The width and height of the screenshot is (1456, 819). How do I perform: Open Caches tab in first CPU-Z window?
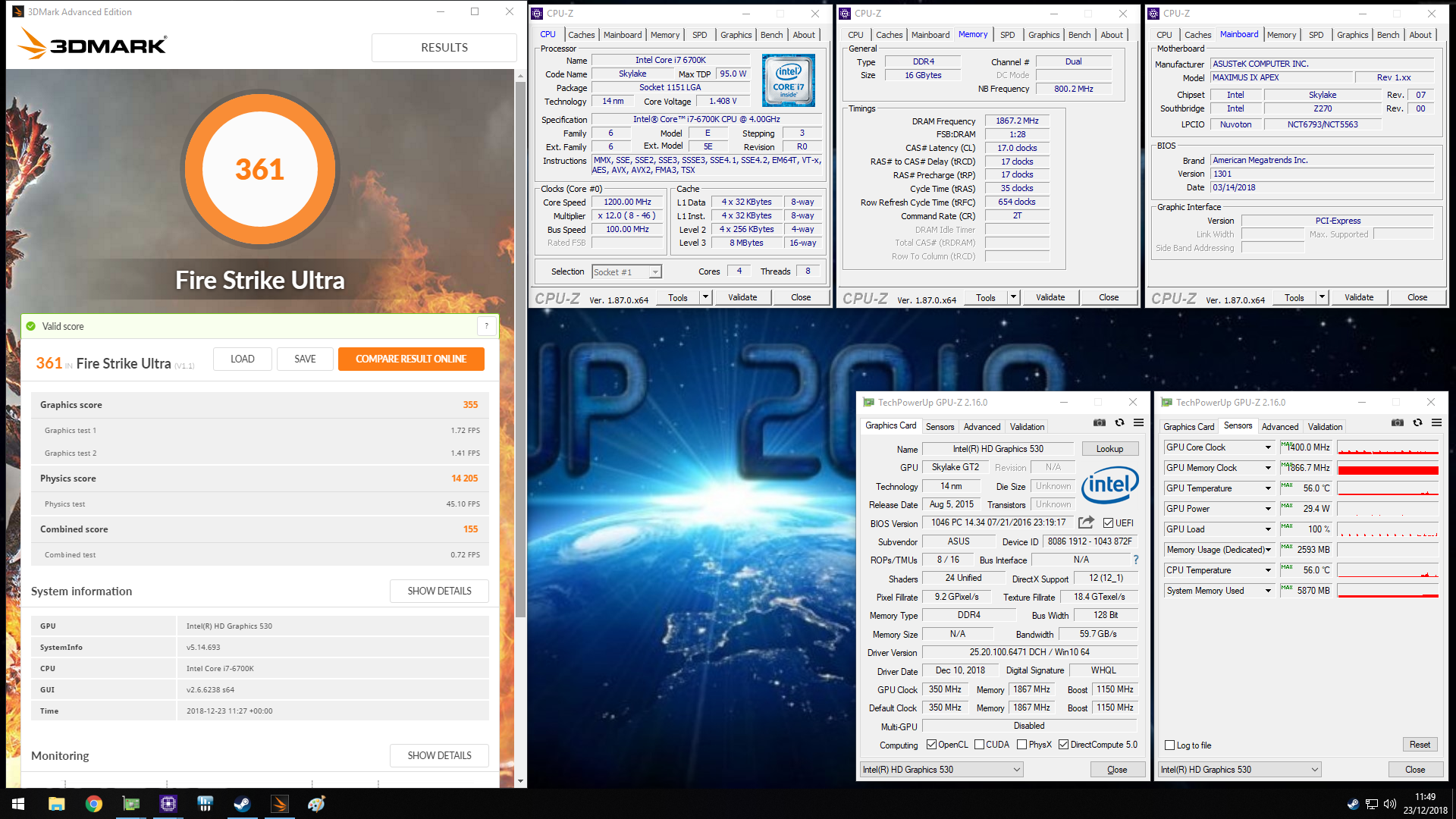(581, 35)
